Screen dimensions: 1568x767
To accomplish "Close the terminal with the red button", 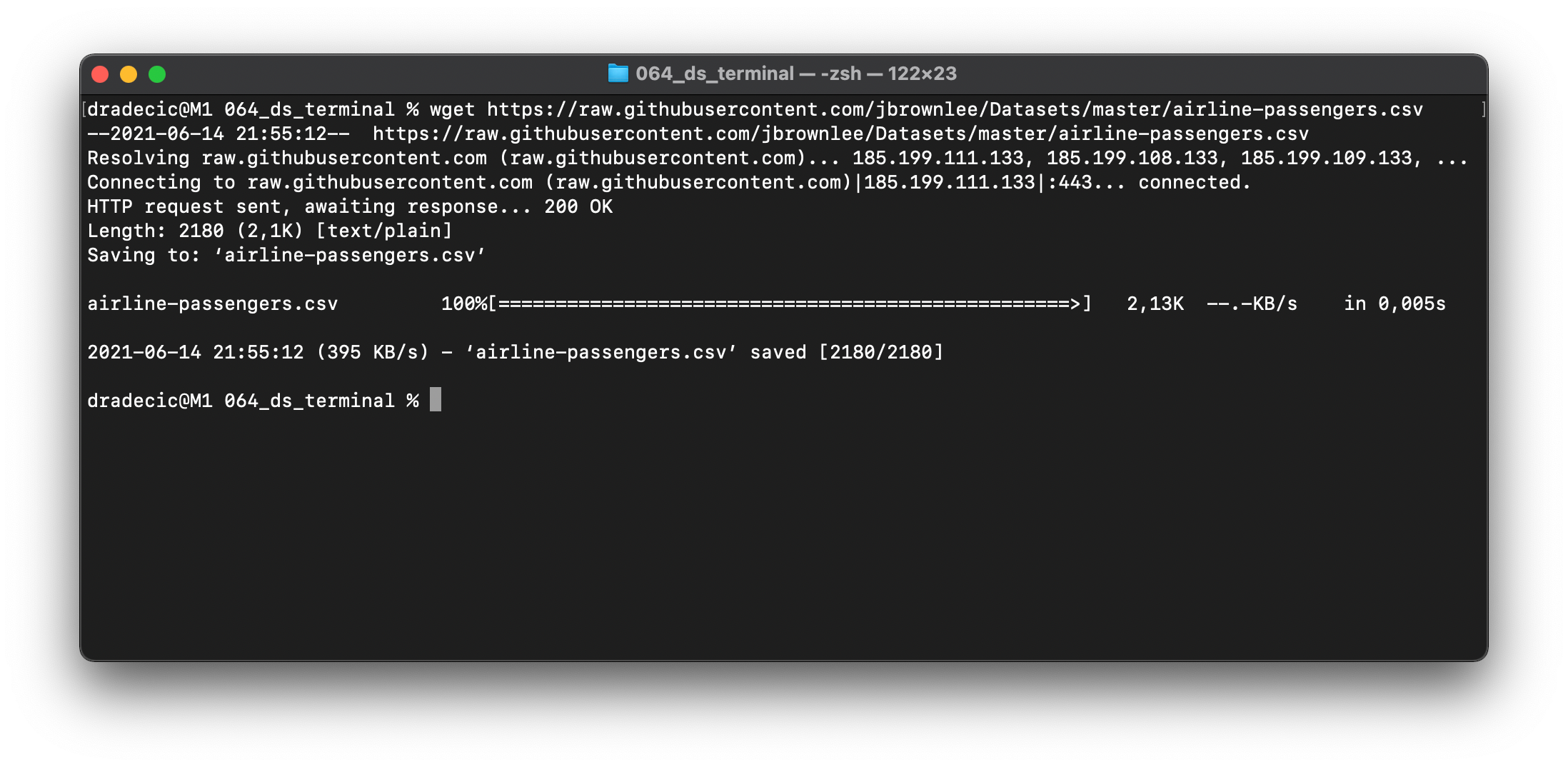I will (x=100, y=74).
